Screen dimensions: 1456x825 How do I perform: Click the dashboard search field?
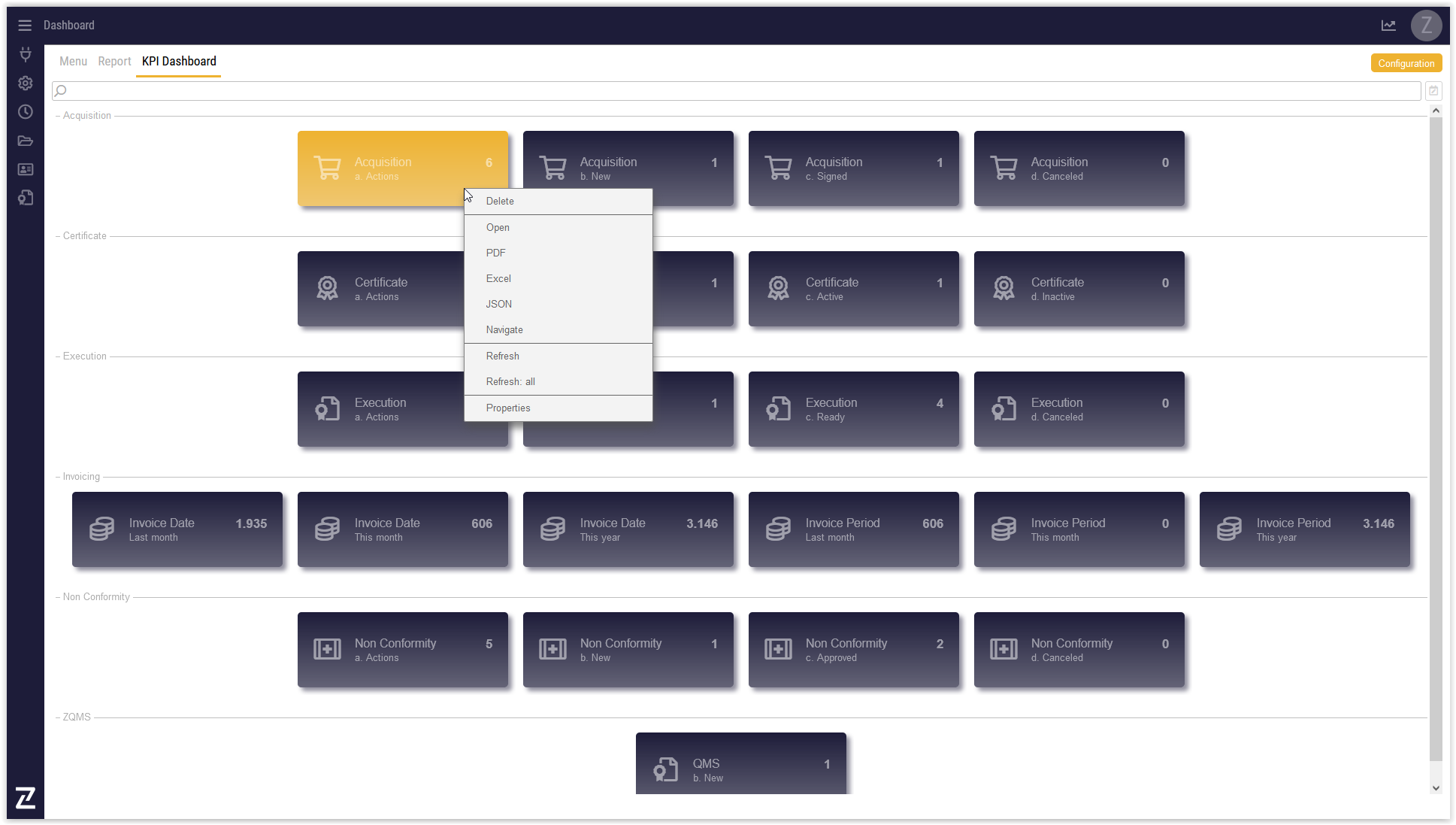pyautogui.click(x=737, y=91)
